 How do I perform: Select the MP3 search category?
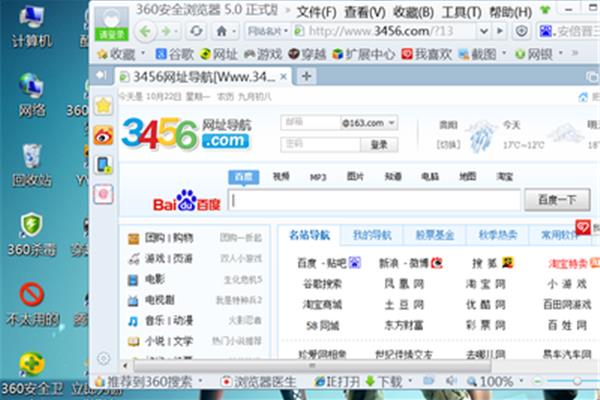coord(318,176)
